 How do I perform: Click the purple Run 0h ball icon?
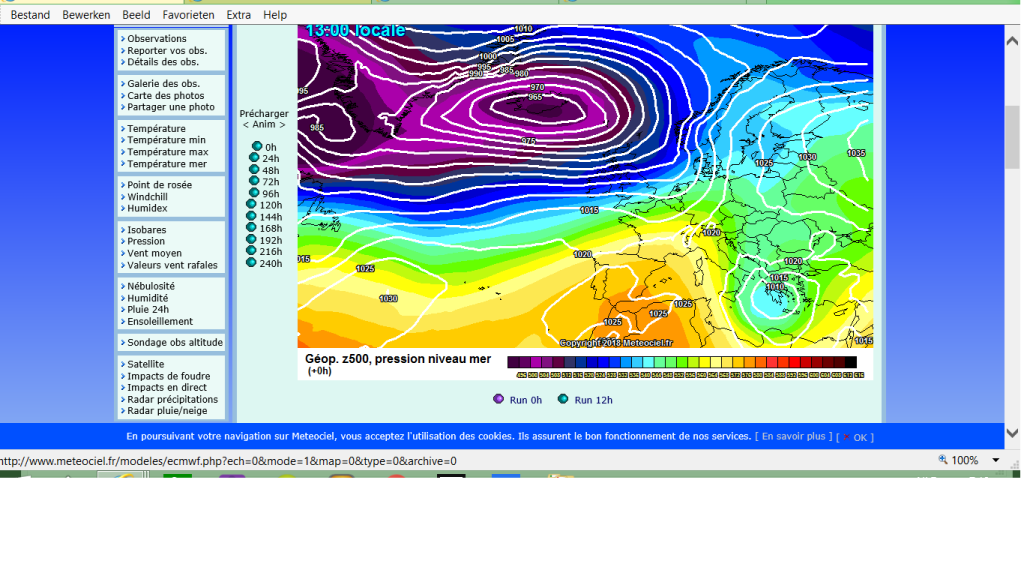(498, 399)
